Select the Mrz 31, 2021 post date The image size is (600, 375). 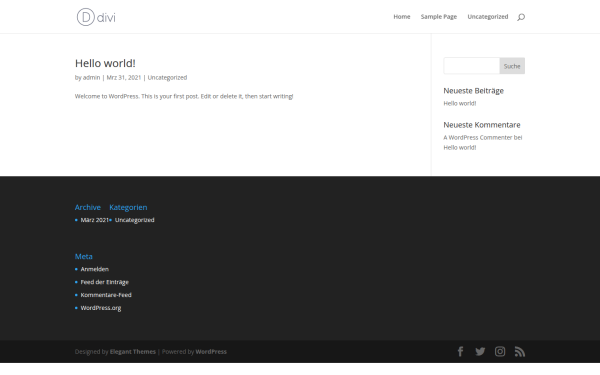tap(124, 77)
